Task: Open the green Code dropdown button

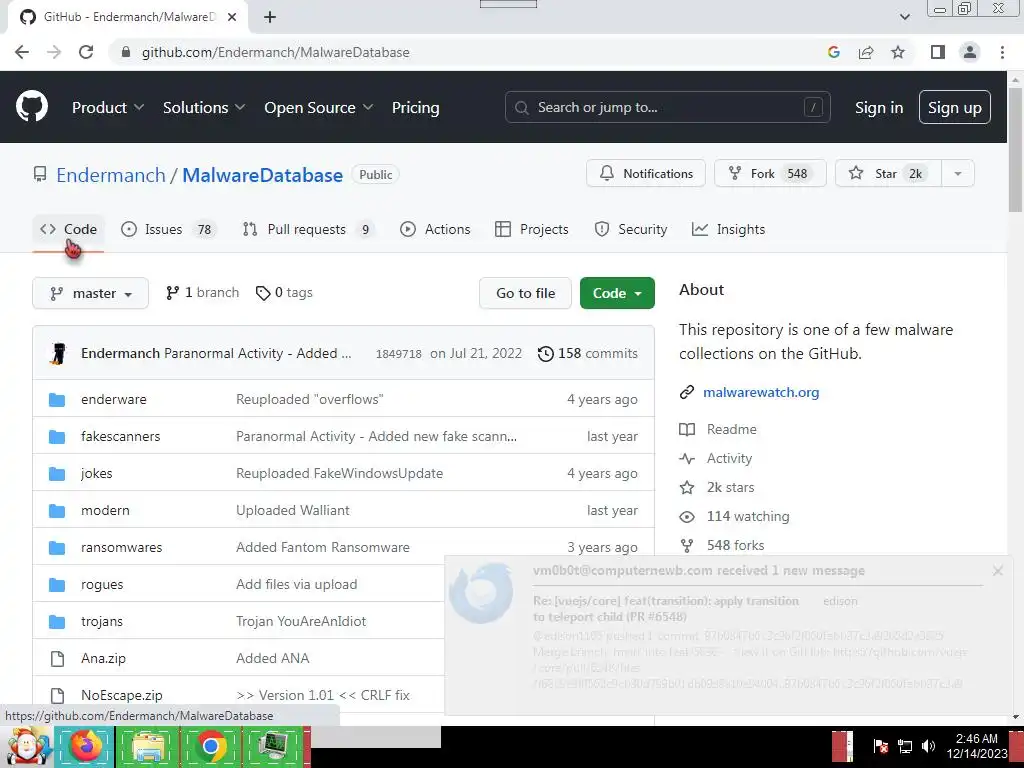Action: pos(616,293)
